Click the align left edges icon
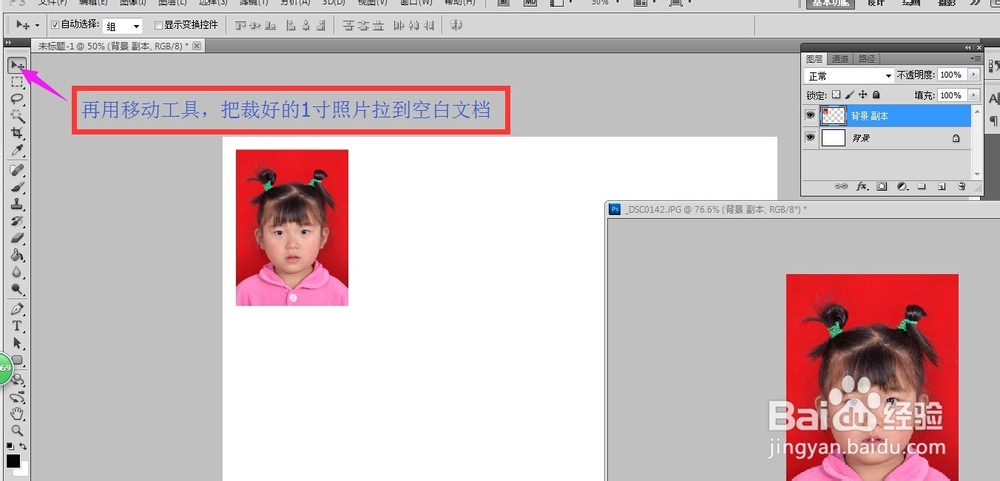Viewport: 1000px width, 481px height. (291, 26)
